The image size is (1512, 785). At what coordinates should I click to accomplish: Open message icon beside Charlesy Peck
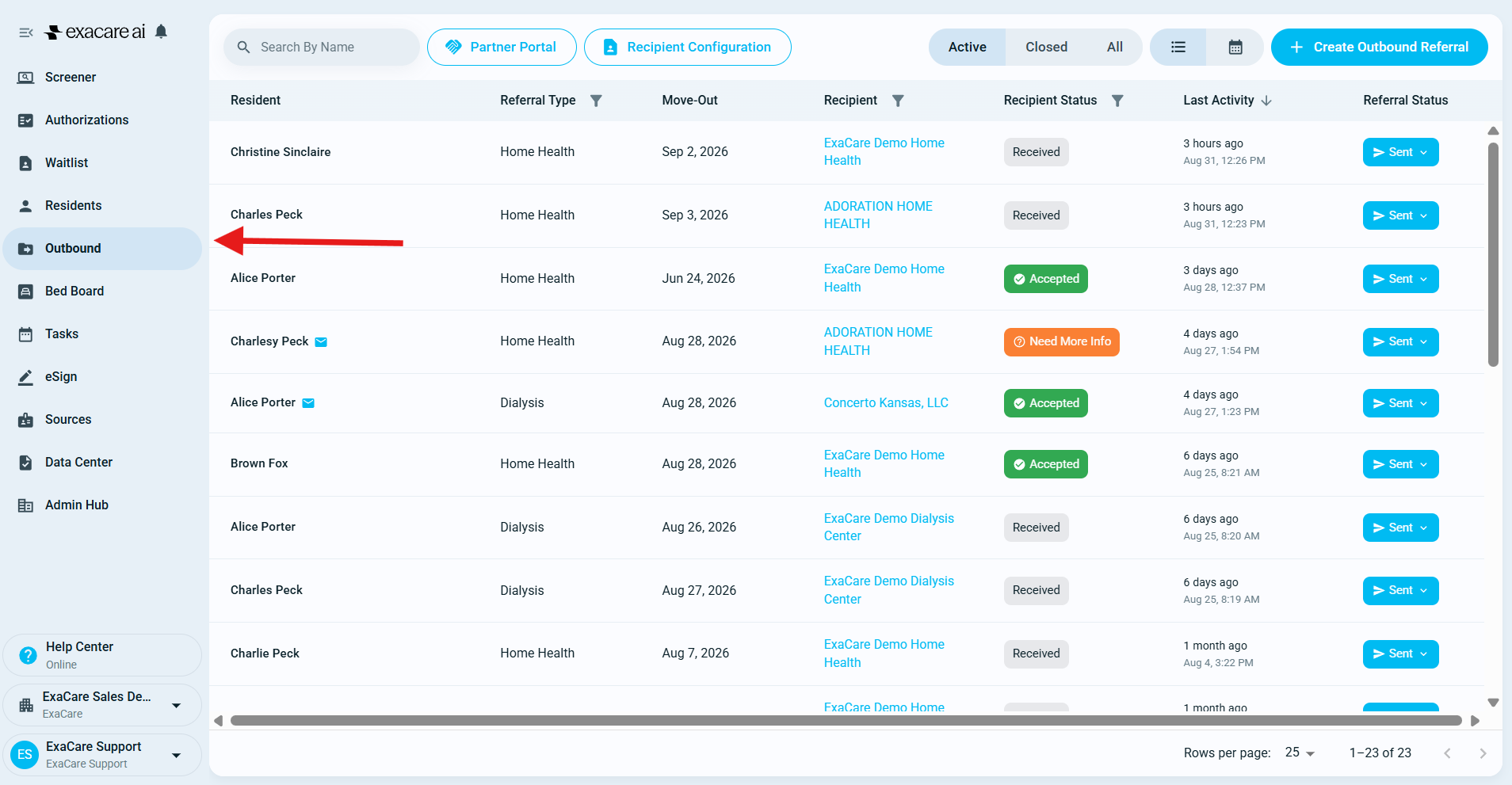point(321,342)
